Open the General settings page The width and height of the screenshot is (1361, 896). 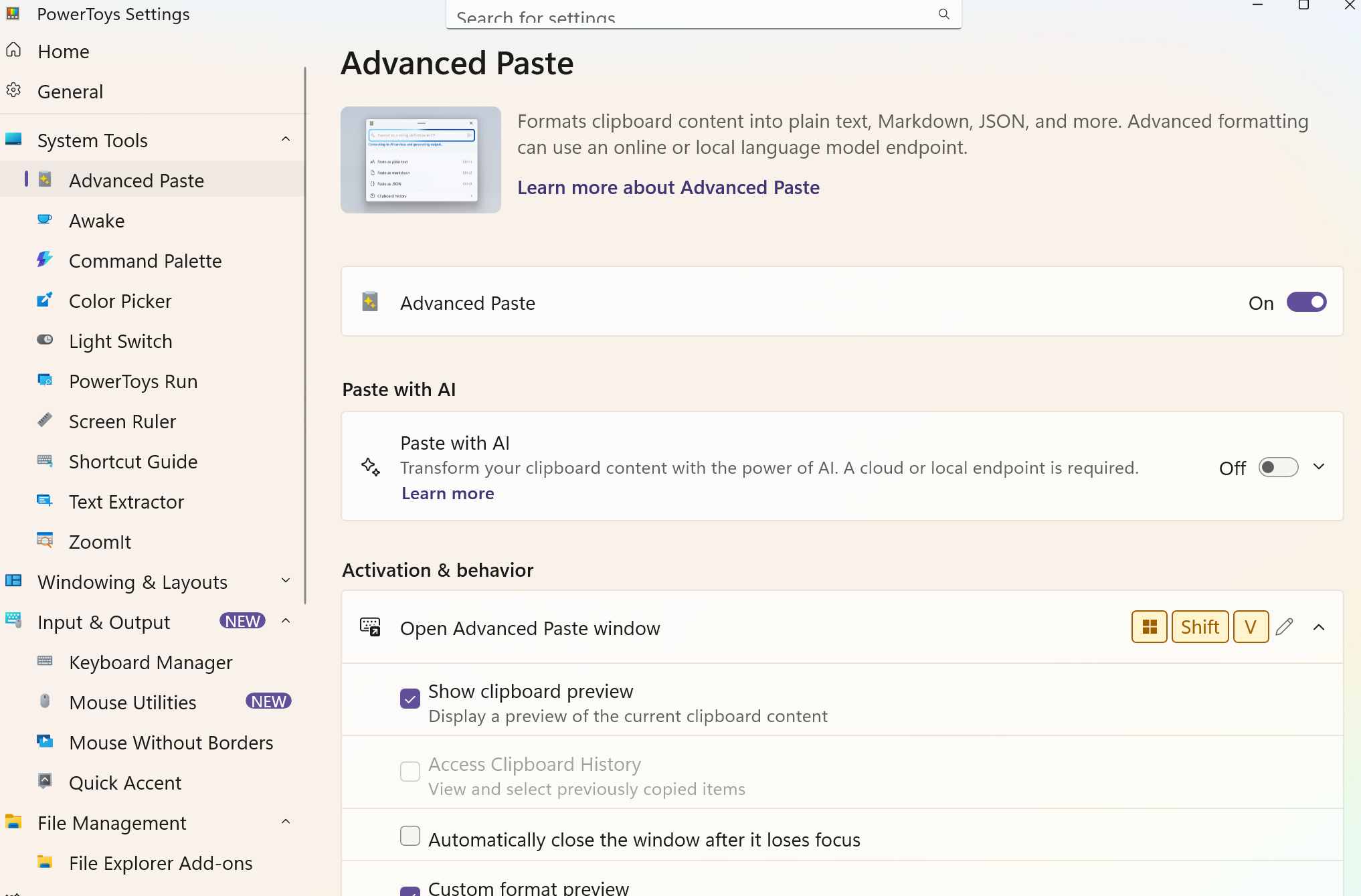(70, 91)
